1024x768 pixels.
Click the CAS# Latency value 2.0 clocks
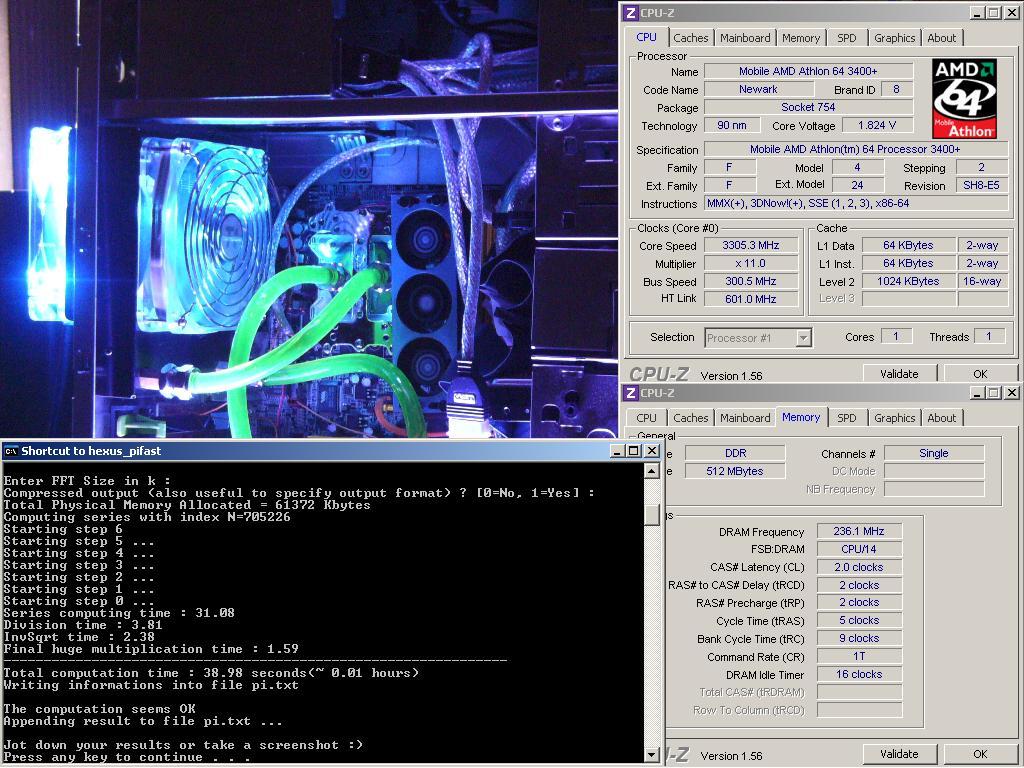(859, 568)
